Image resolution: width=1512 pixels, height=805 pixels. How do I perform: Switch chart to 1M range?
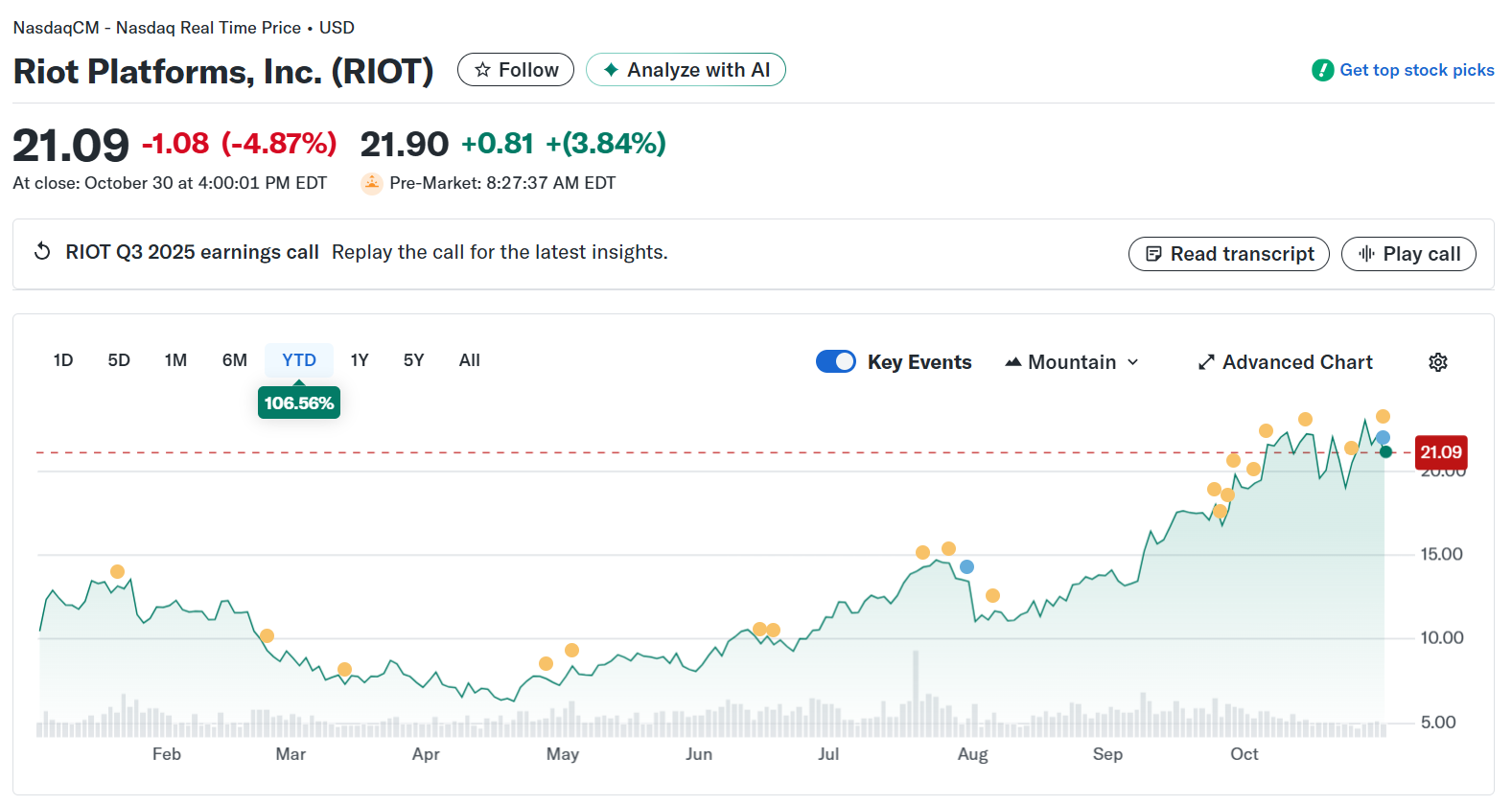tap(175, 360)
